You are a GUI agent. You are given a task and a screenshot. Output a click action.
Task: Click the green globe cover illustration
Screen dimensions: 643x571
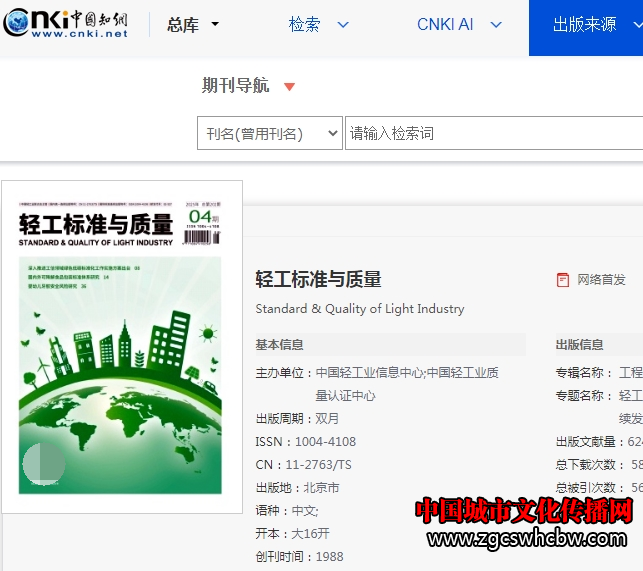tap(120, 400)
